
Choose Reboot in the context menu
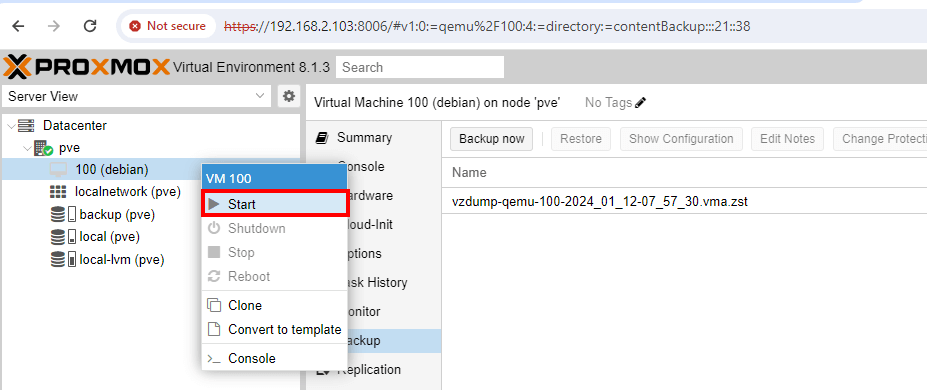pos(274,276)
